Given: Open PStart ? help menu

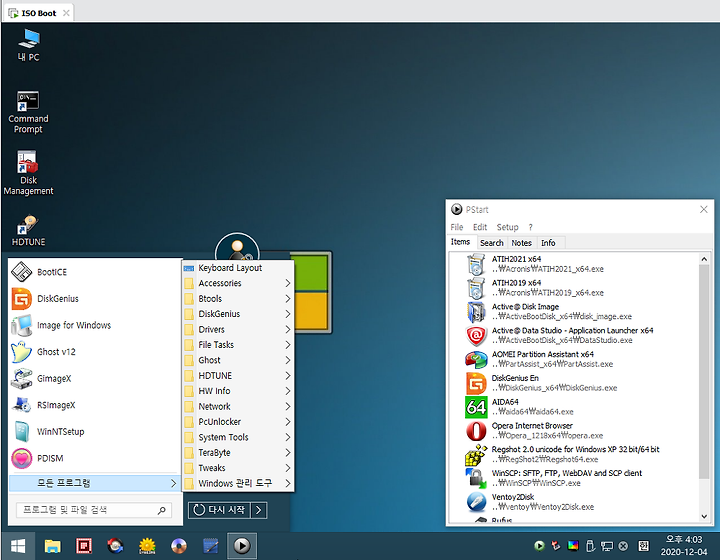Looking at the screenshot, I should point(530,227).
